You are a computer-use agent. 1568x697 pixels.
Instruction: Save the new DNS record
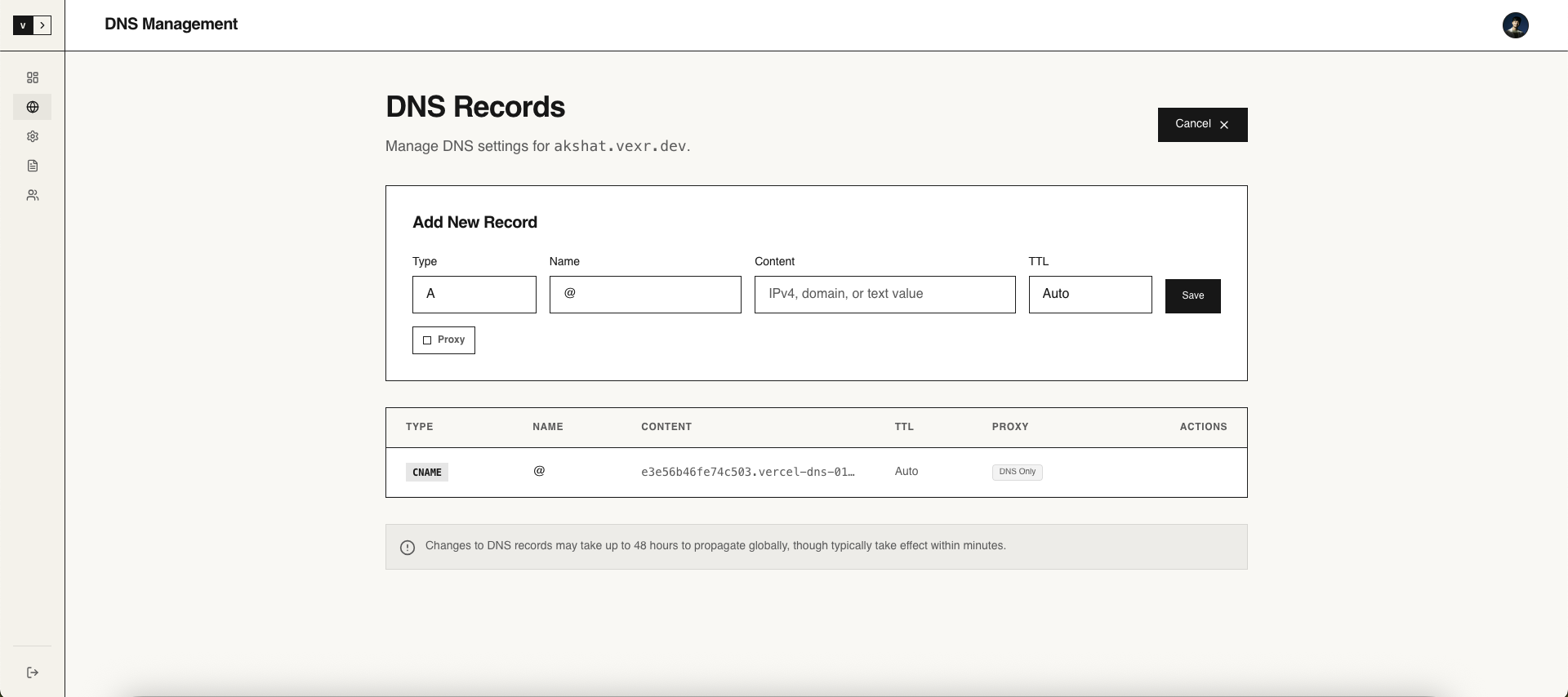(x=1193, y=296)
